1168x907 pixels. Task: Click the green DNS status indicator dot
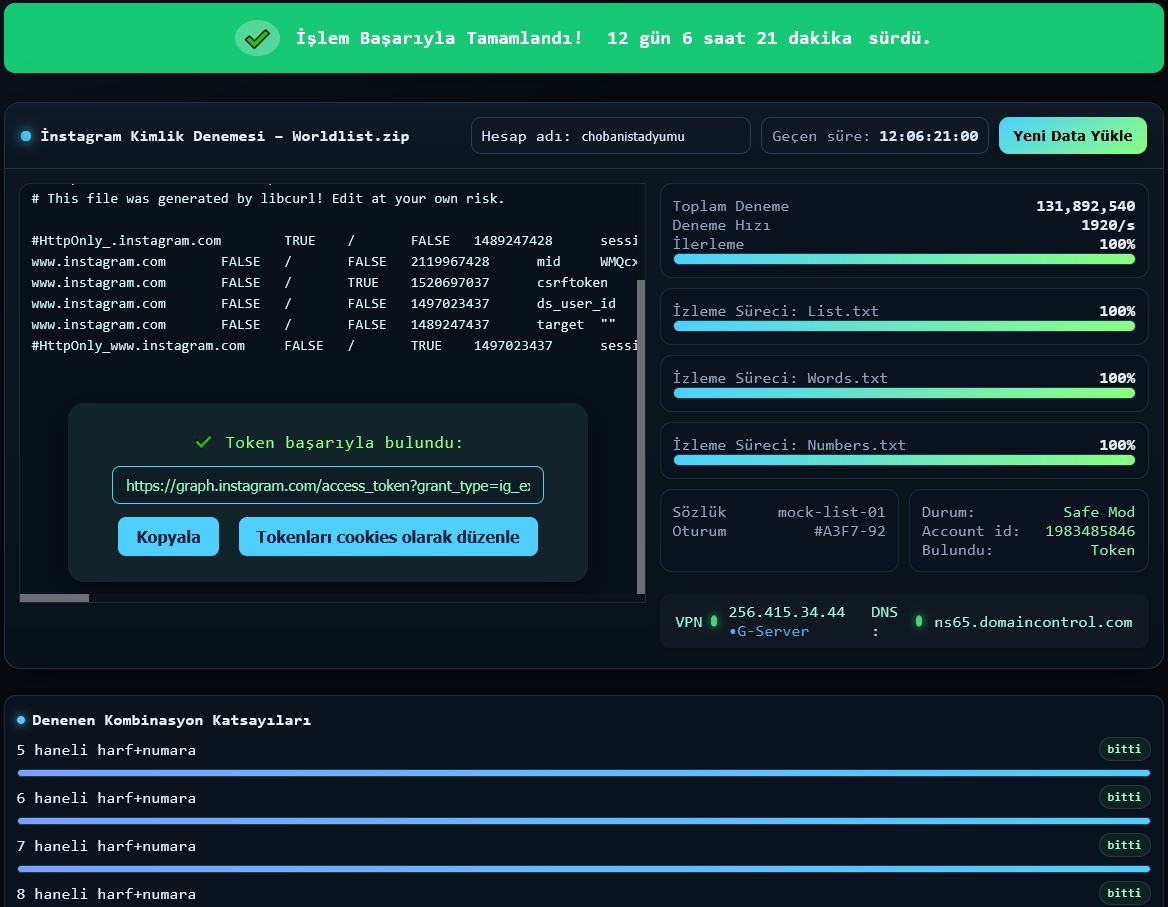(918, 621)
